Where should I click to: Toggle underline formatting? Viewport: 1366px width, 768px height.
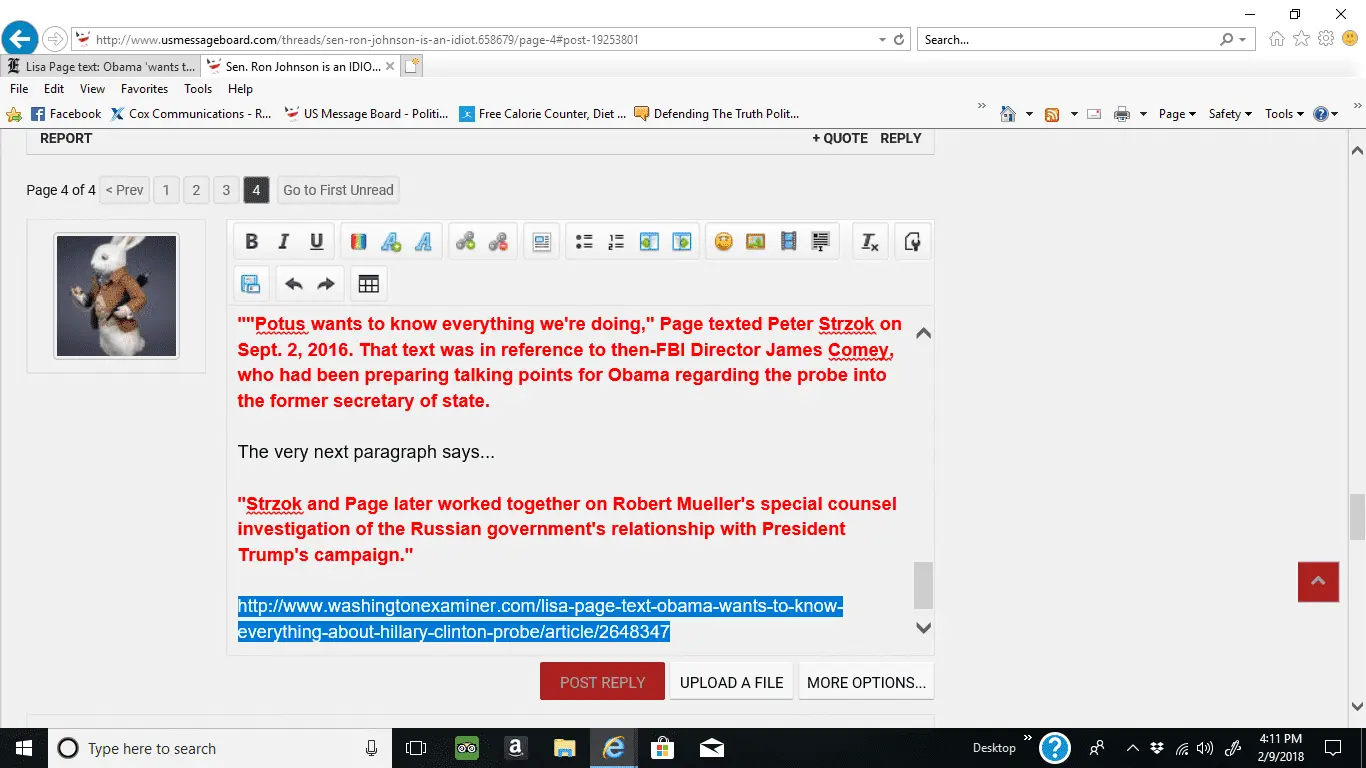(316, 242)
